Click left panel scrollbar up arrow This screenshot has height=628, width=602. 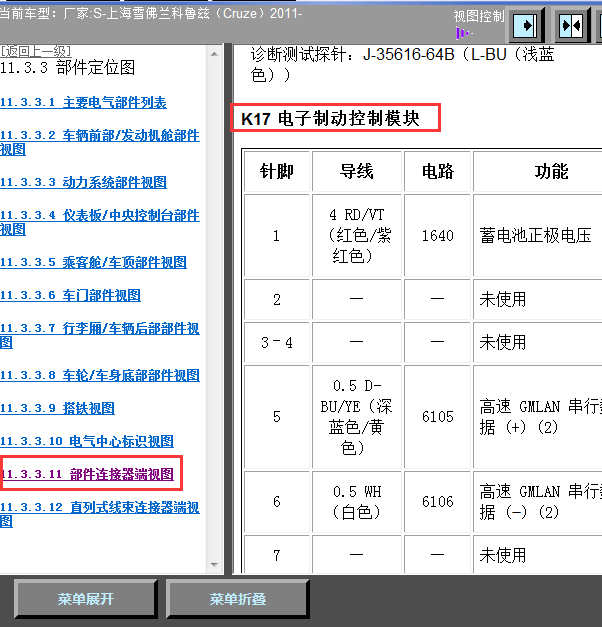tap(214, 54)
